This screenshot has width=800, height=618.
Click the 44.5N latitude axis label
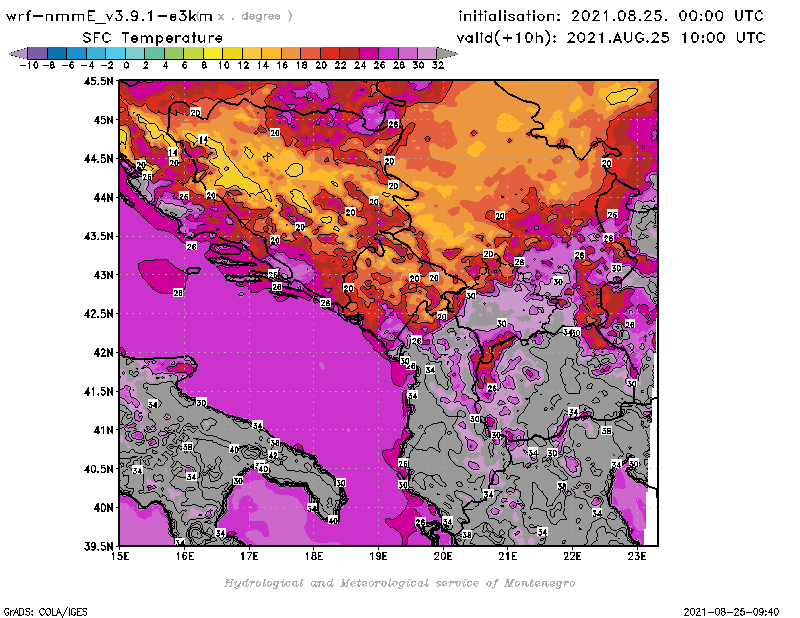98,159
